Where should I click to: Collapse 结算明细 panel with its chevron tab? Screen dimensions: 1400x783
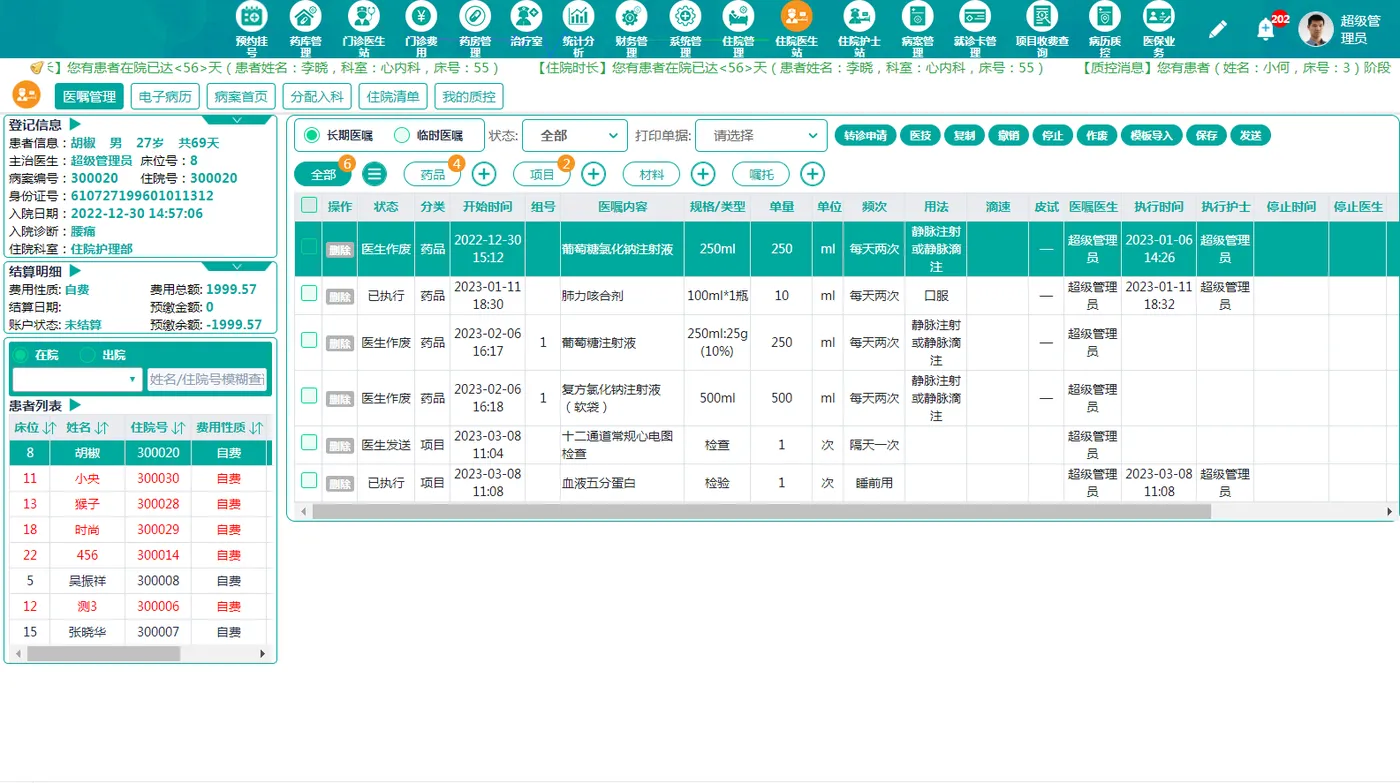pos(237,267)
